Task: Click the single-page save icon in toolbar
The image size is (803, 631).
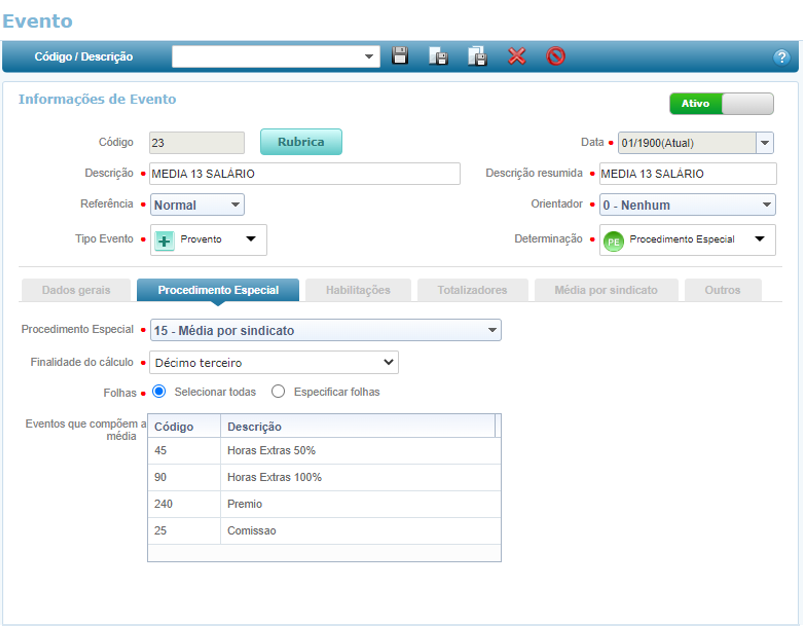Action: (x=438, y=57)
